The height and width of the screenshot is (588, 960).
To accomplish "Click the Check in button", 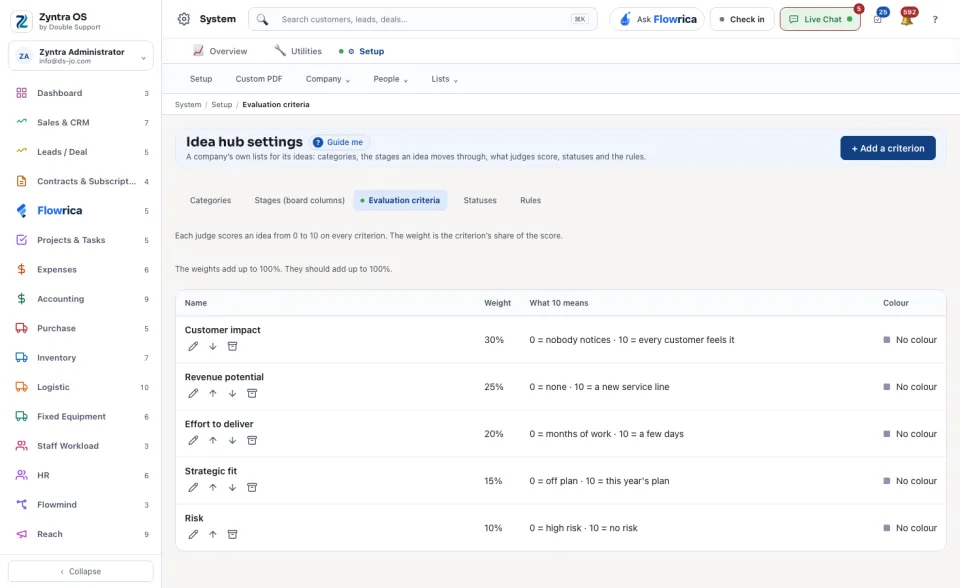I will 742,19.
